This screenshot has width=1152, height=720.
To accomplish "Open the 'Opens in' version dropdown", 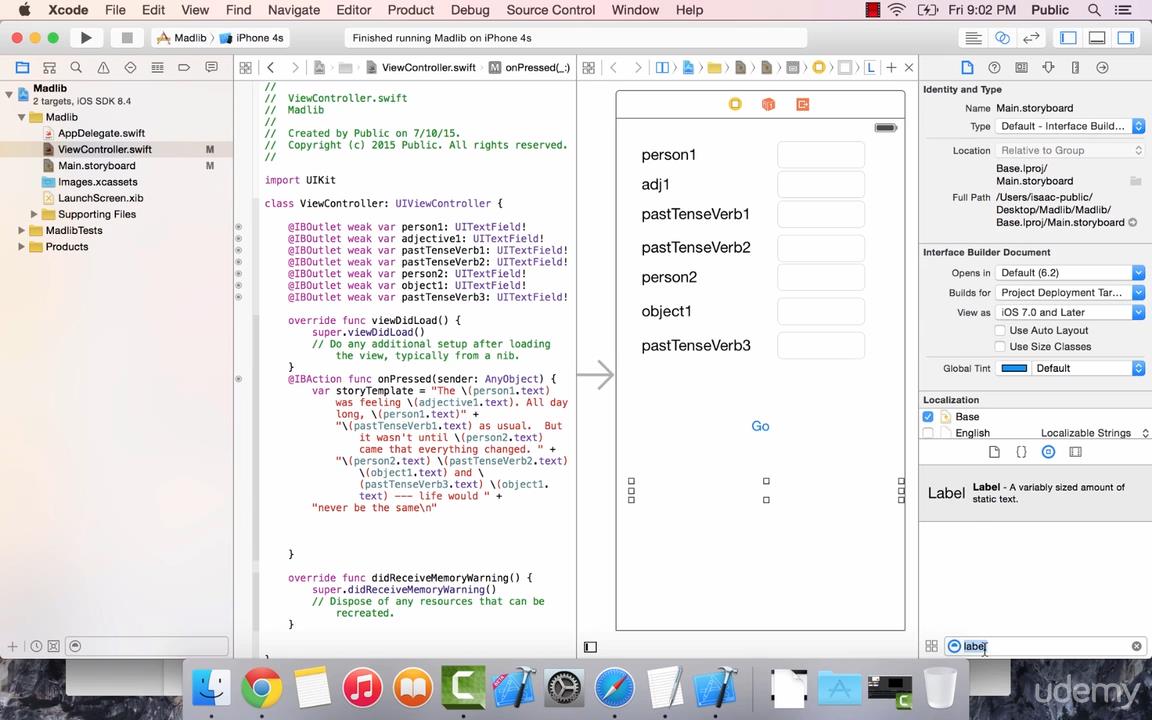I will [x=1070, y=272].
